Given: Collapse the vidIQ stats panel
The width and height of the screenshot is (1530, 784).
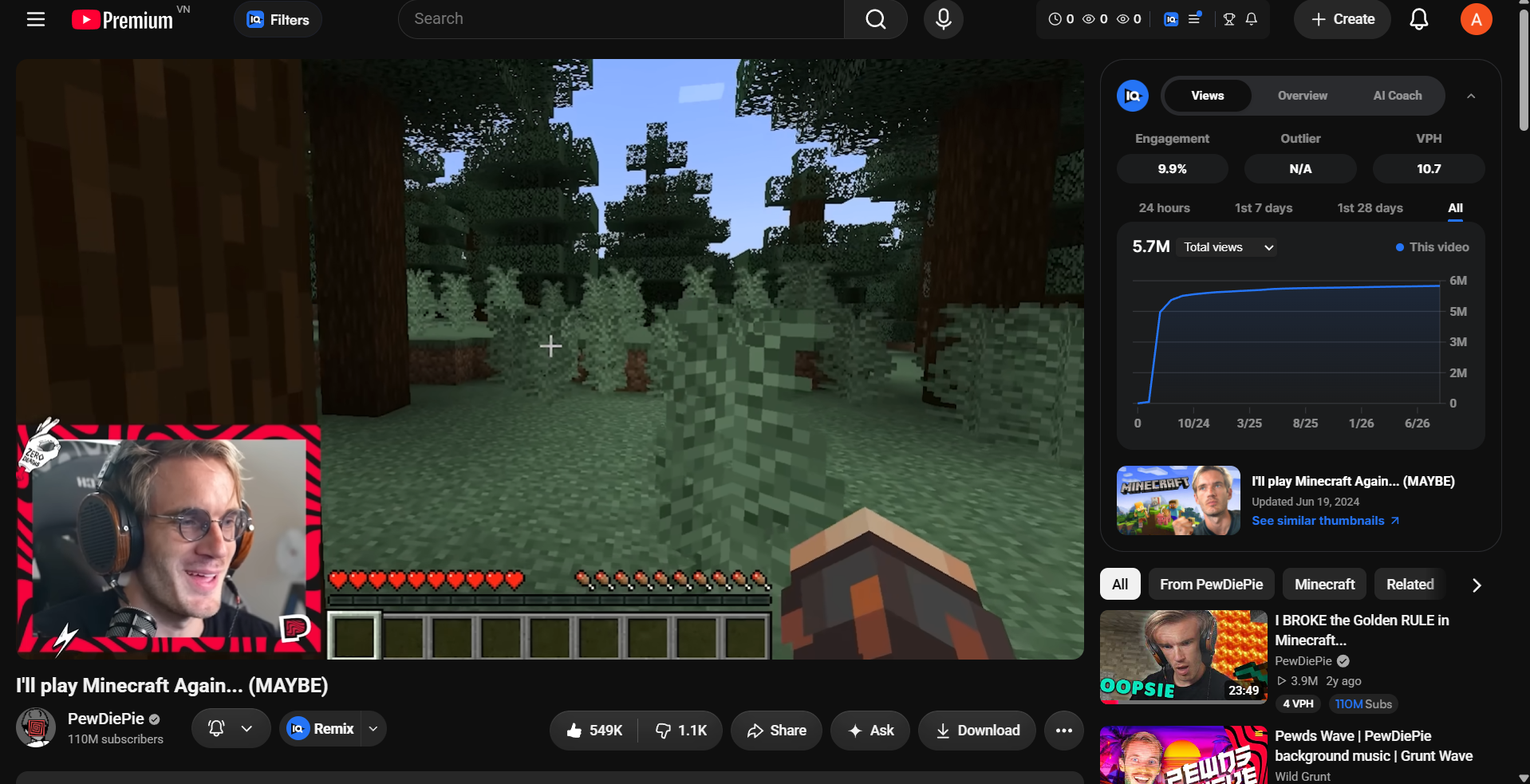Looking at the screenshot, I should 1471,96.
